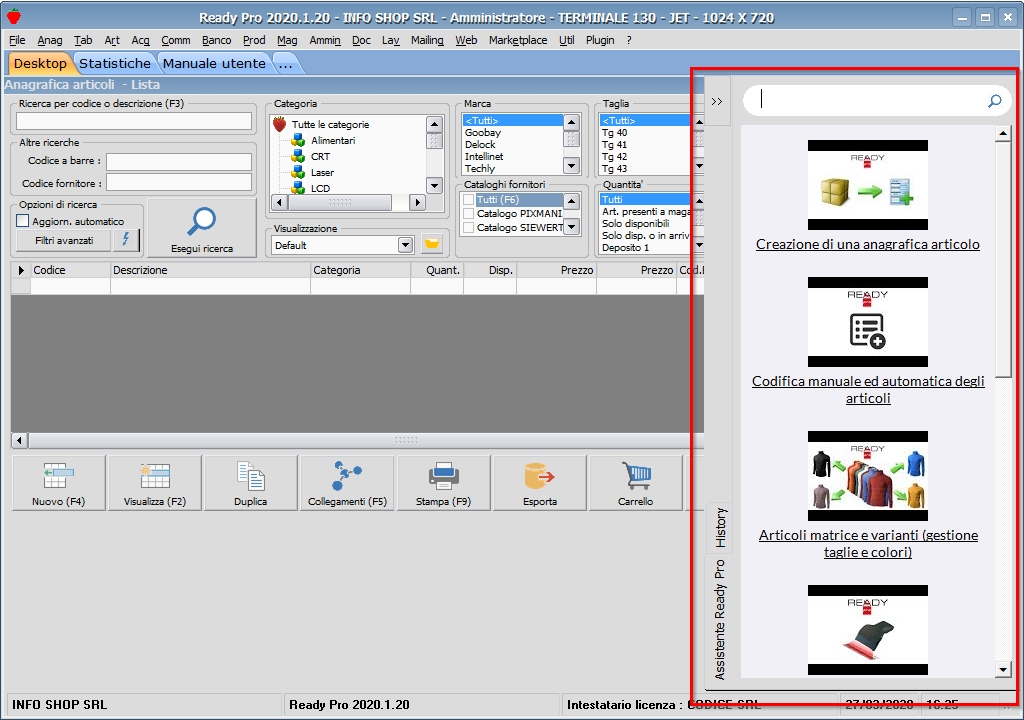Open Articoli matrice e varianti thumbnail
Screen dimensions: 1024x720
867,476
